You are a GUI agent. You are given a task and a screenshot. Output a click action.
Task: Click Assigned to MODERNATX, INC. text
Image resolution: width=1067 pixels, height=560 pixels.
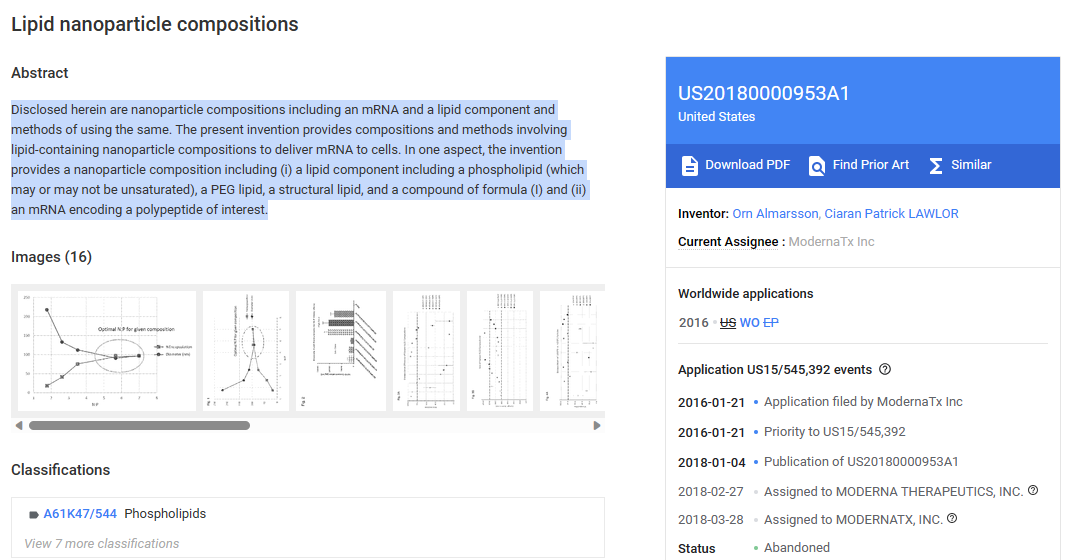tap(853, 519)
